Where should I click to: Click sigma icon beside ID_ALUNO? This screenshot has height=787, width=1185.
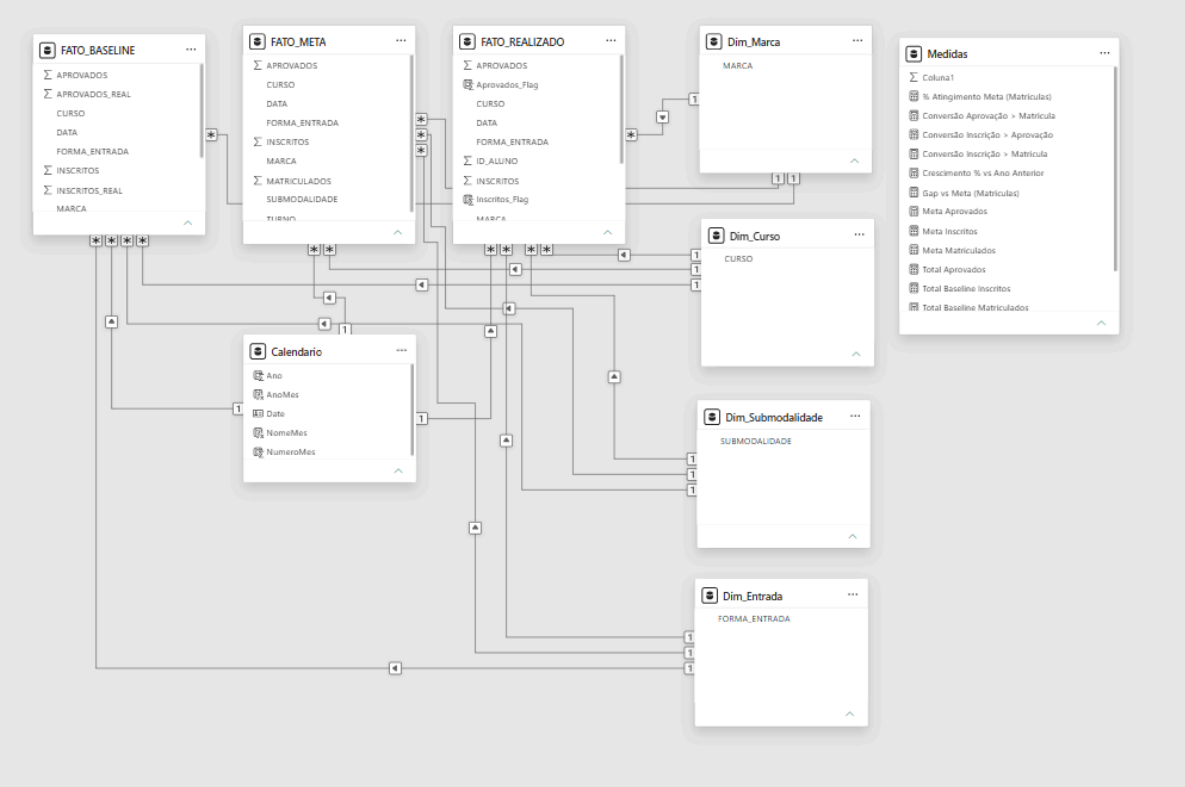pos(468,161)
